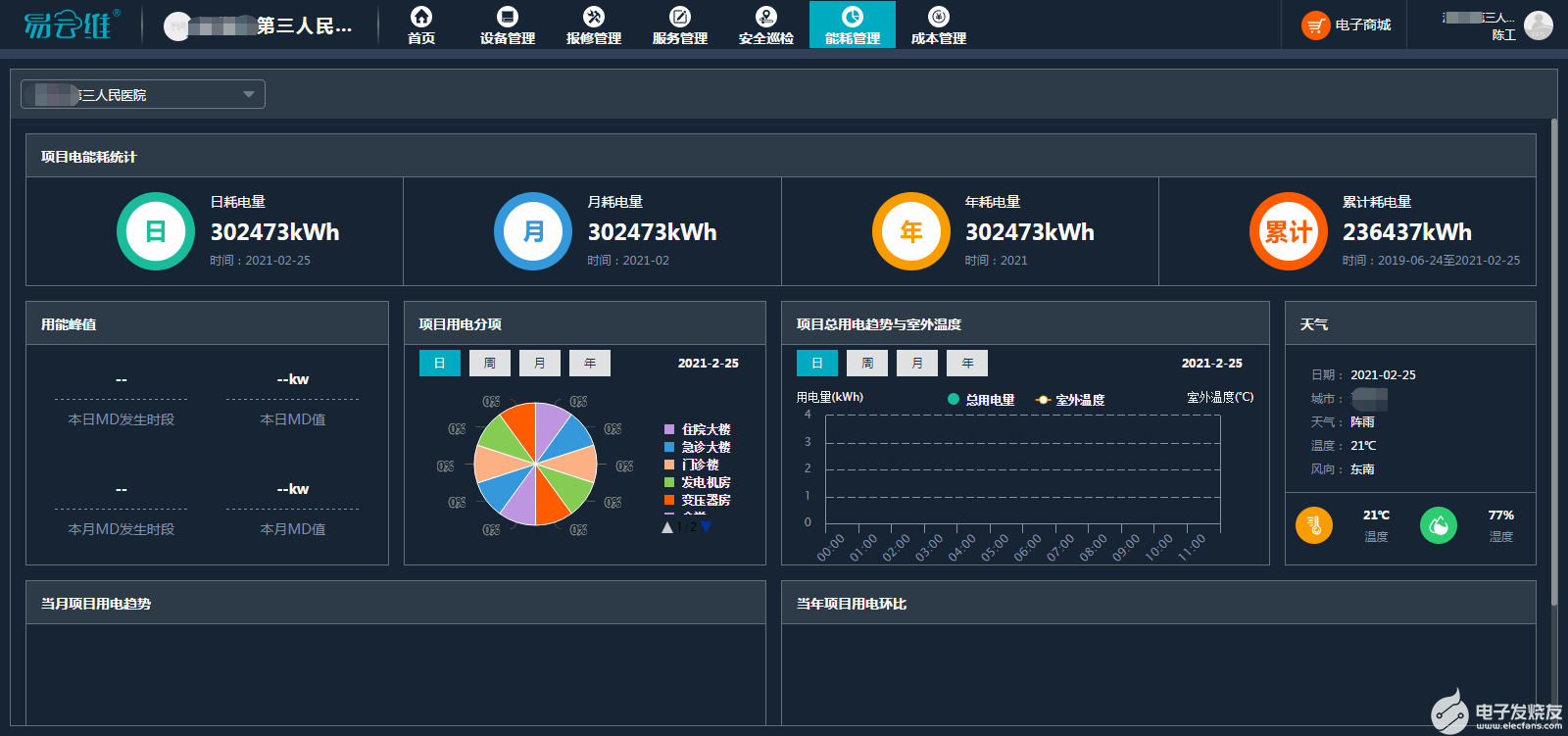Go to next legend page arrow
The height and width of the screenshot is (736, 1568).
(706, 527)
